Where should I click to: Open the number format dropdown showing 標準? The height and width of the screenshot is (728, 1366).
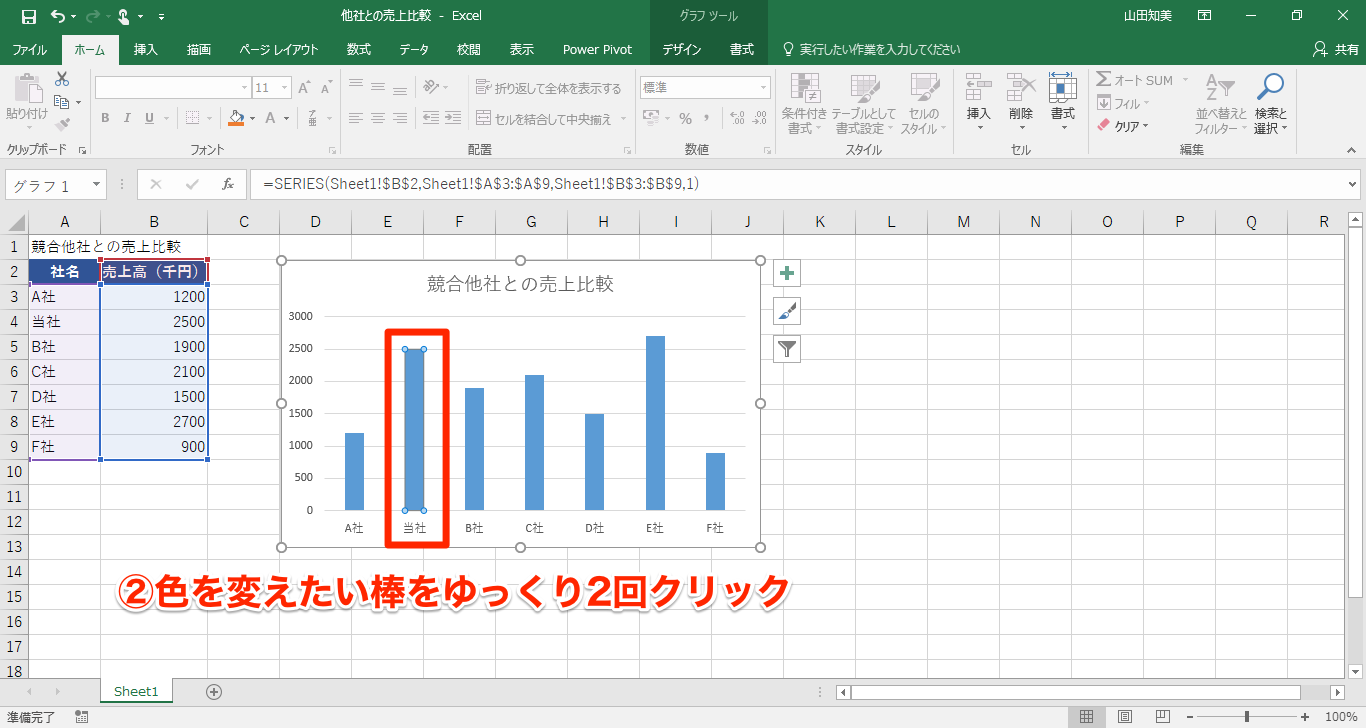pos(764,88)
